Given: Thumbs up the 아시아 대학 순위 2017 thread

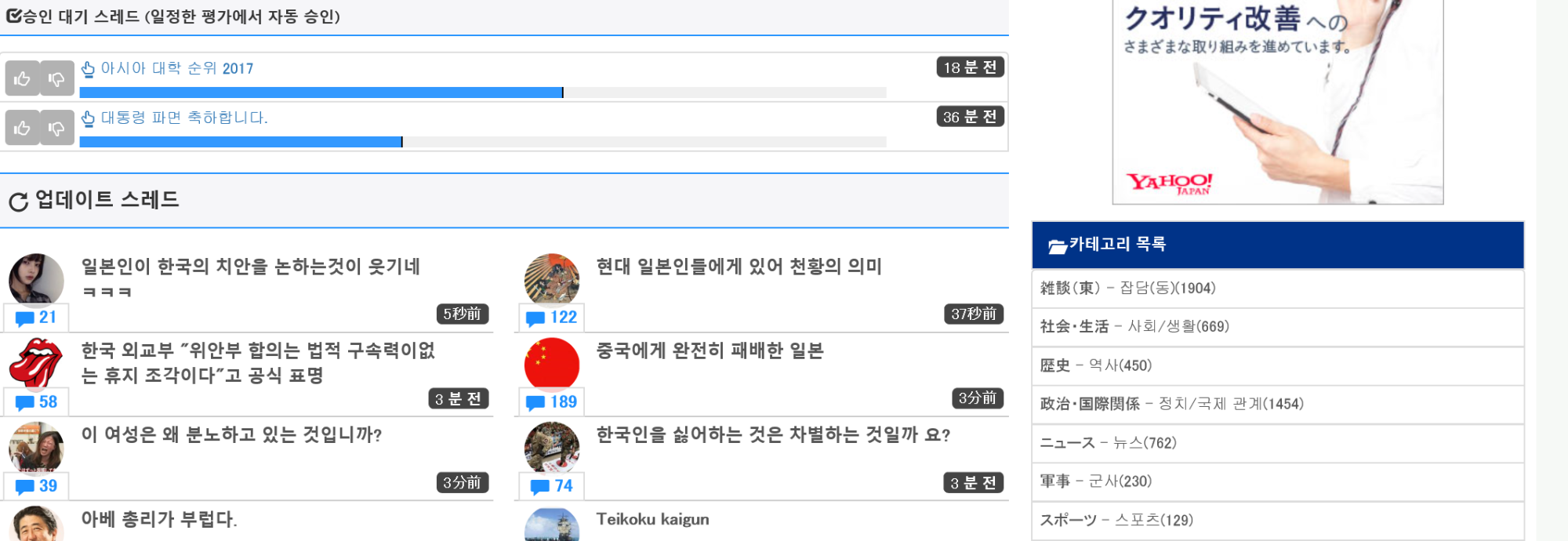Looking at the screenshot, I should tap(22, 78).
